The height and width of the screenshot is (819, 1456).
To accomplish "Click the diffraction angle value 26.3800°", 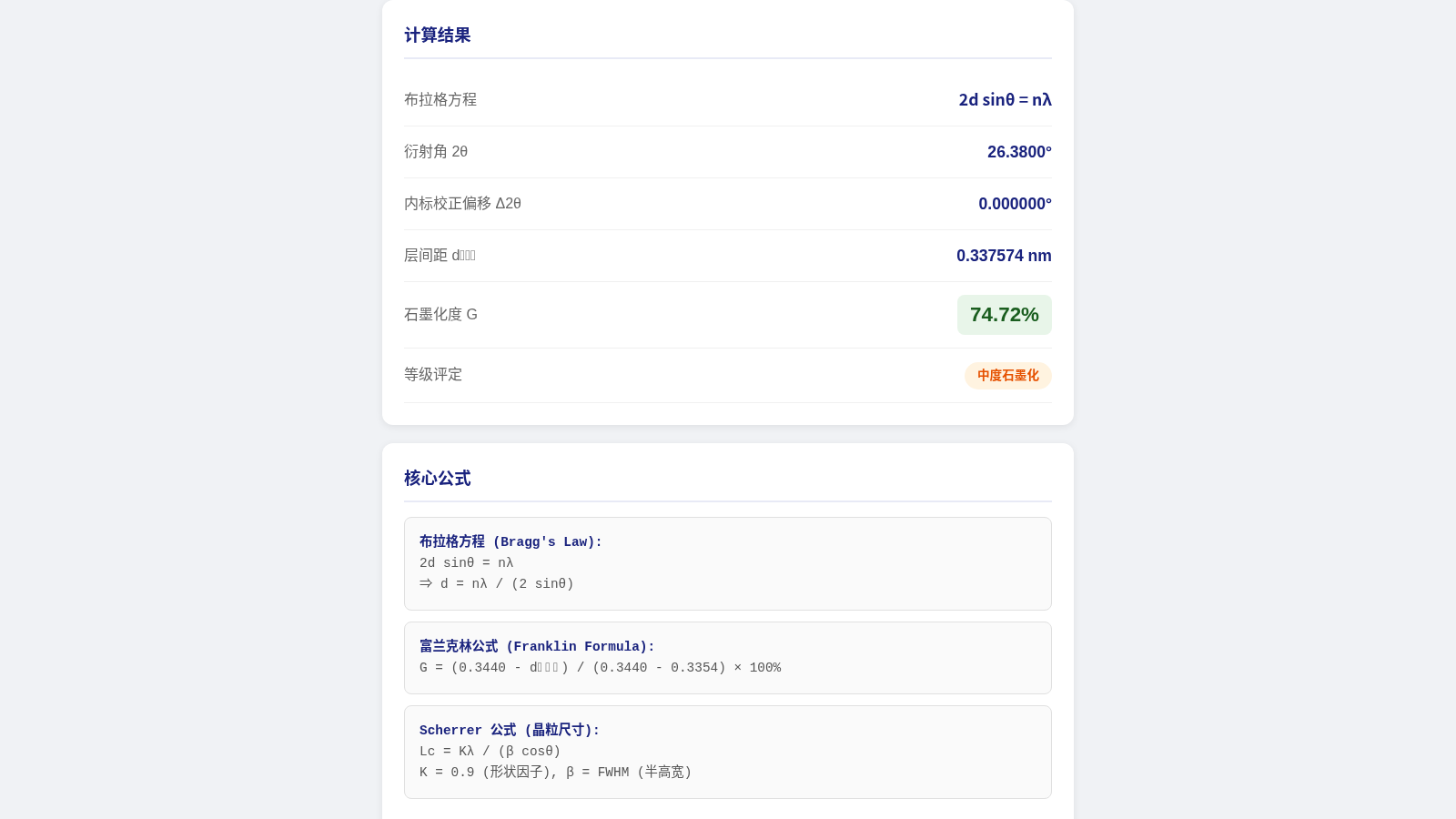I will [1019, 152].
